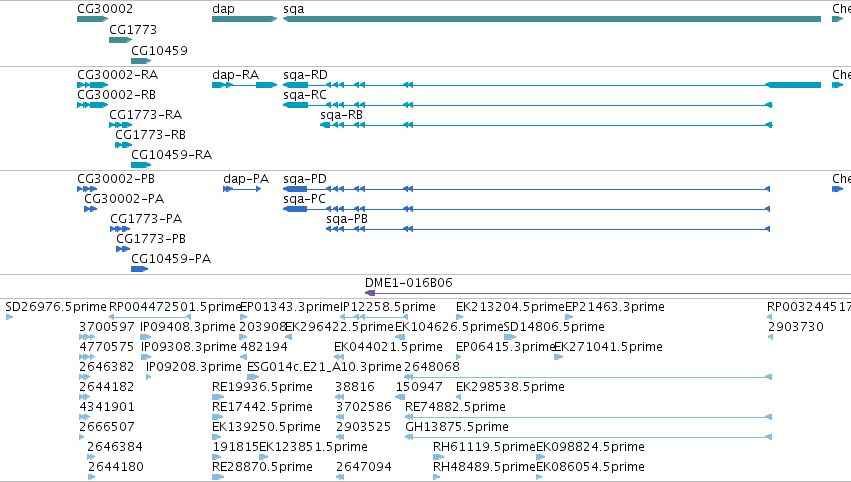
Task: Select the GH13875.5prime EST
Action: (588, 437)
